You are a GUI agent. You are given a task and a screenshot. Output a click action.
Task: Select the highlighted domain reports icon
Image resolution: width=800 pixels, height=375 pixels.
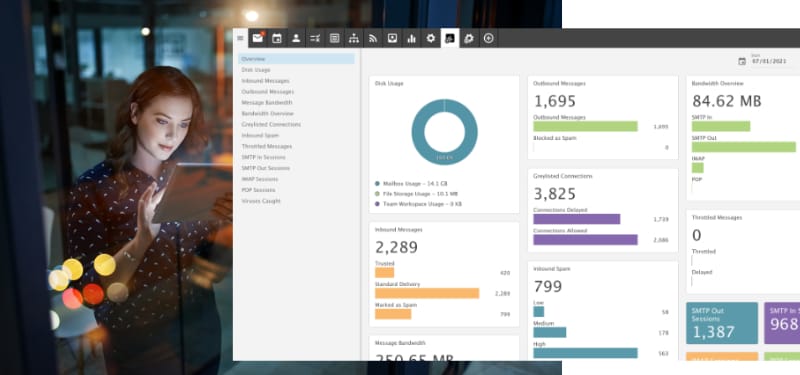pyautogui.click(x=449, y=38)
